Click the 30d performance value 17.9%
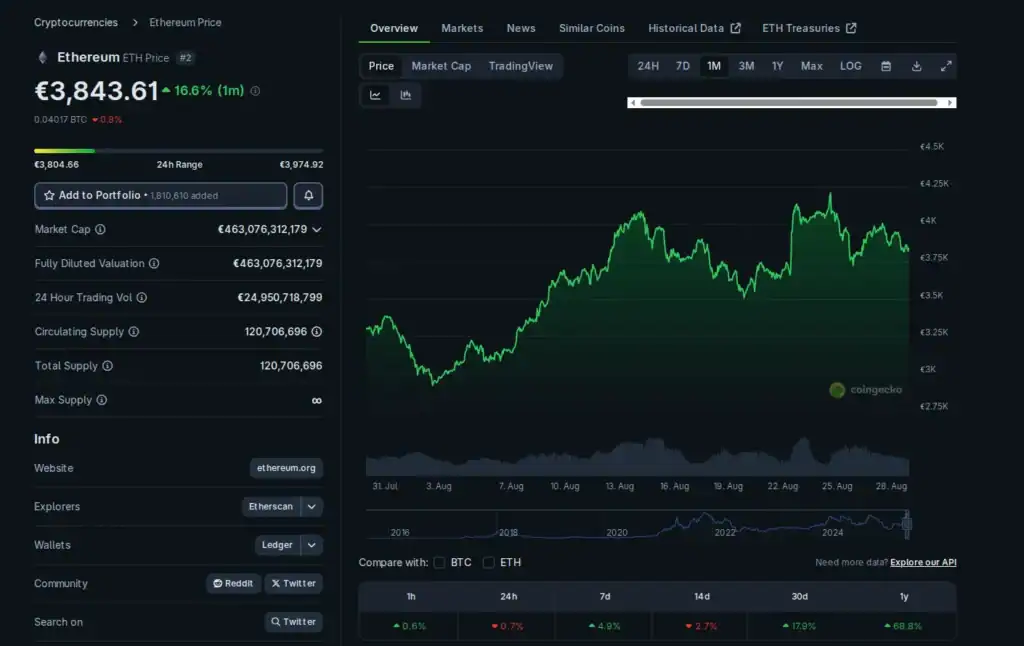Screen dimensions: 1024x646 [799, 626]
